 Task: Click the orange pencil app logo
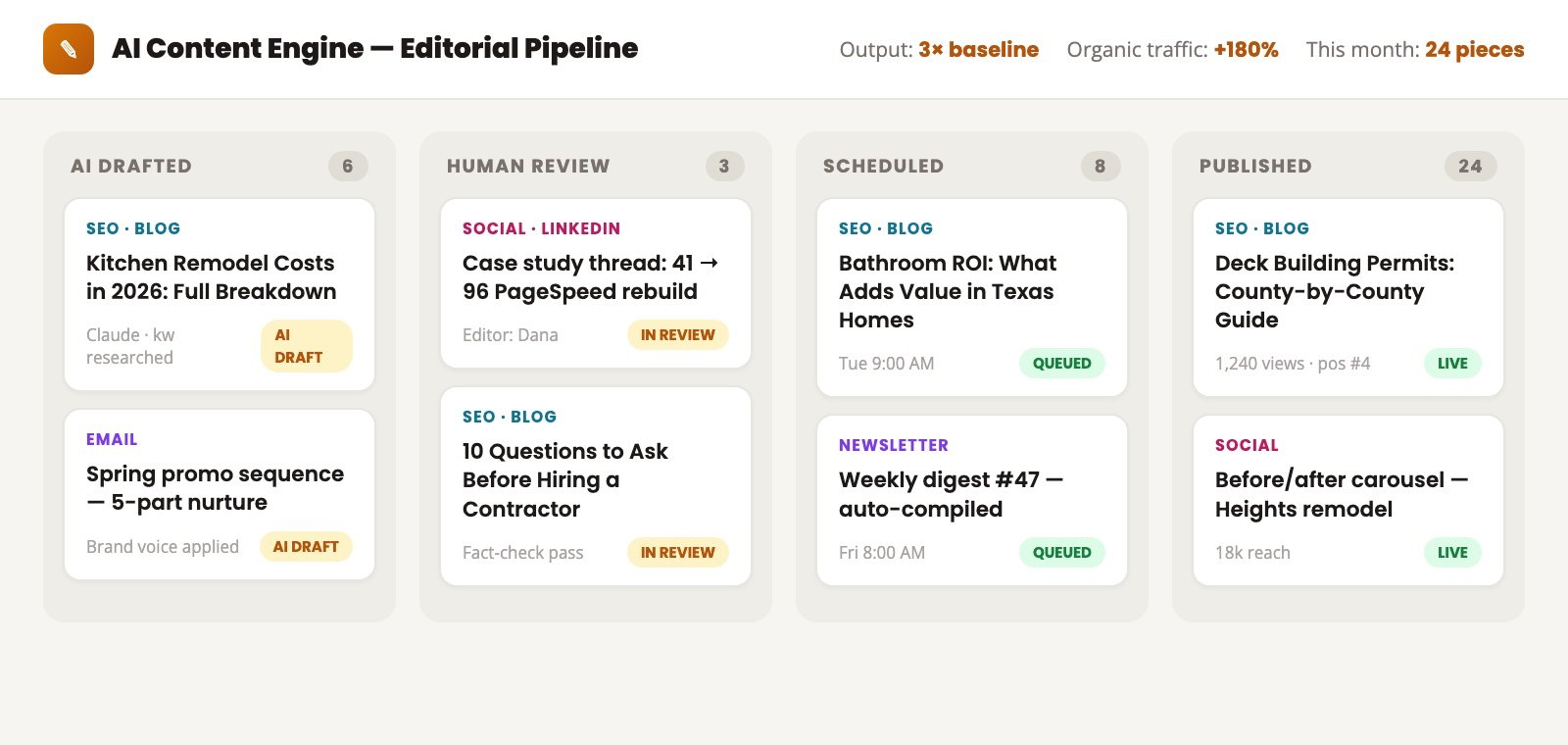pyautogui.click(x=69, y=49)
